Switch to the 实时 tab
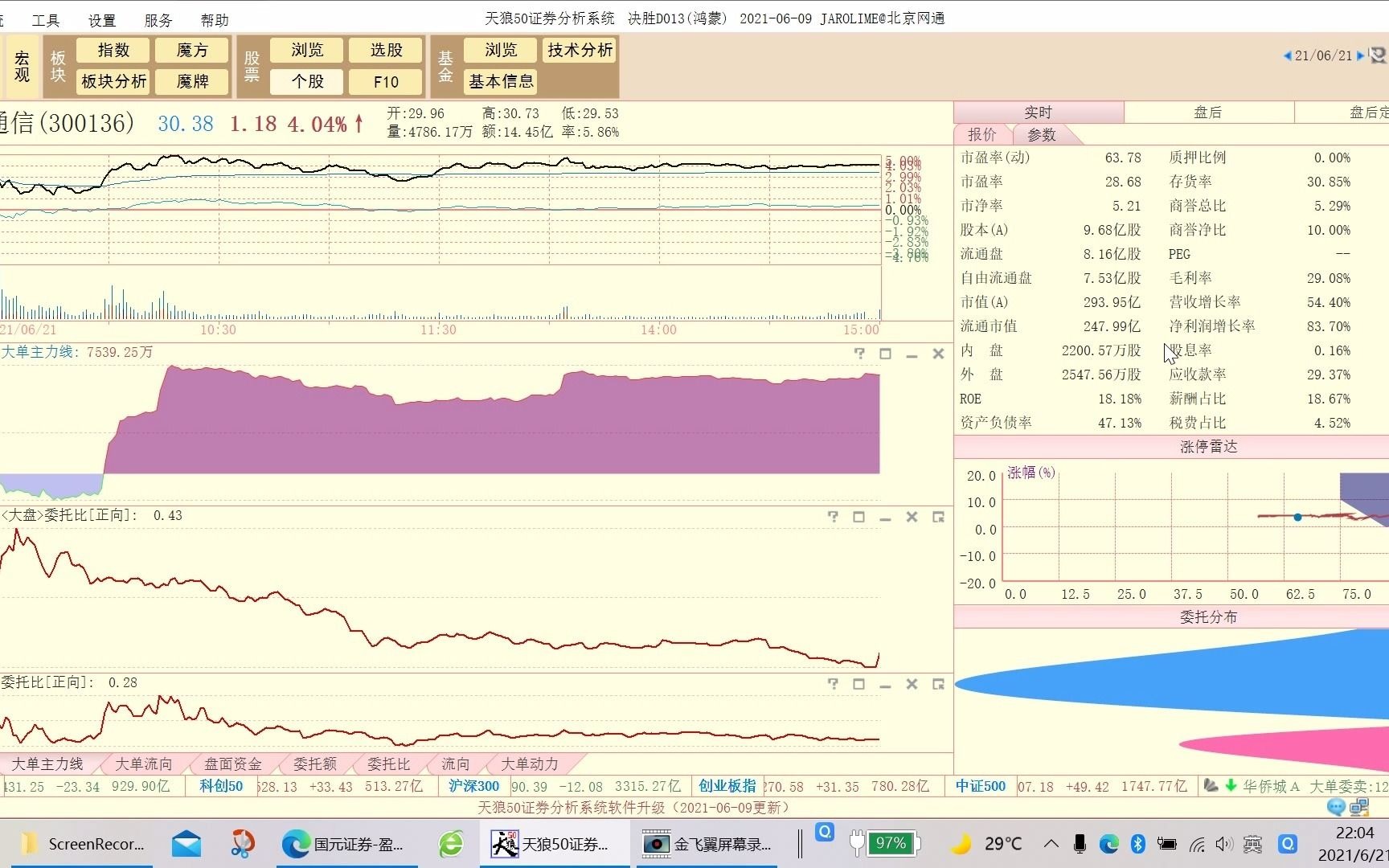Viewport: 1389px width, 868px height. pyautogui.click(x=1039, y=113)
